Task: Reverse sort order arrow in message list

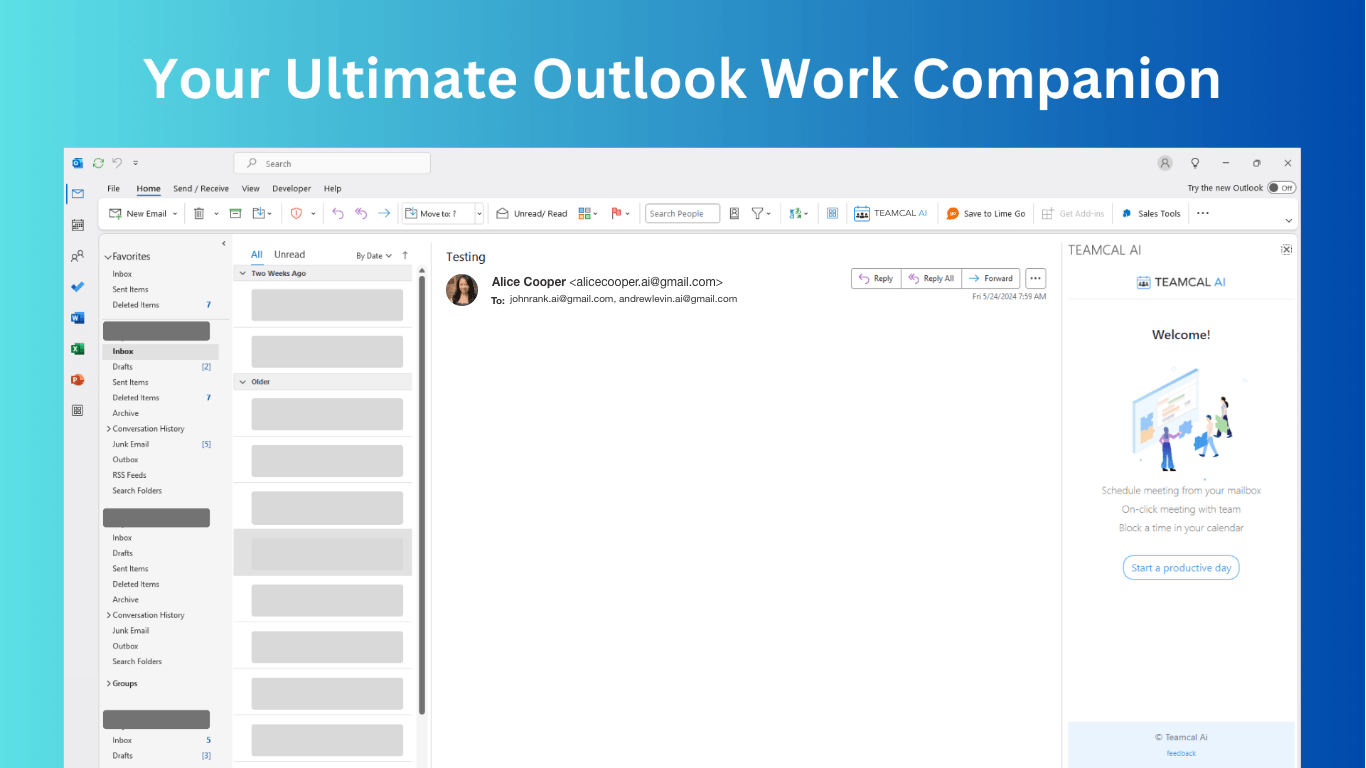Action: point(405,255)
